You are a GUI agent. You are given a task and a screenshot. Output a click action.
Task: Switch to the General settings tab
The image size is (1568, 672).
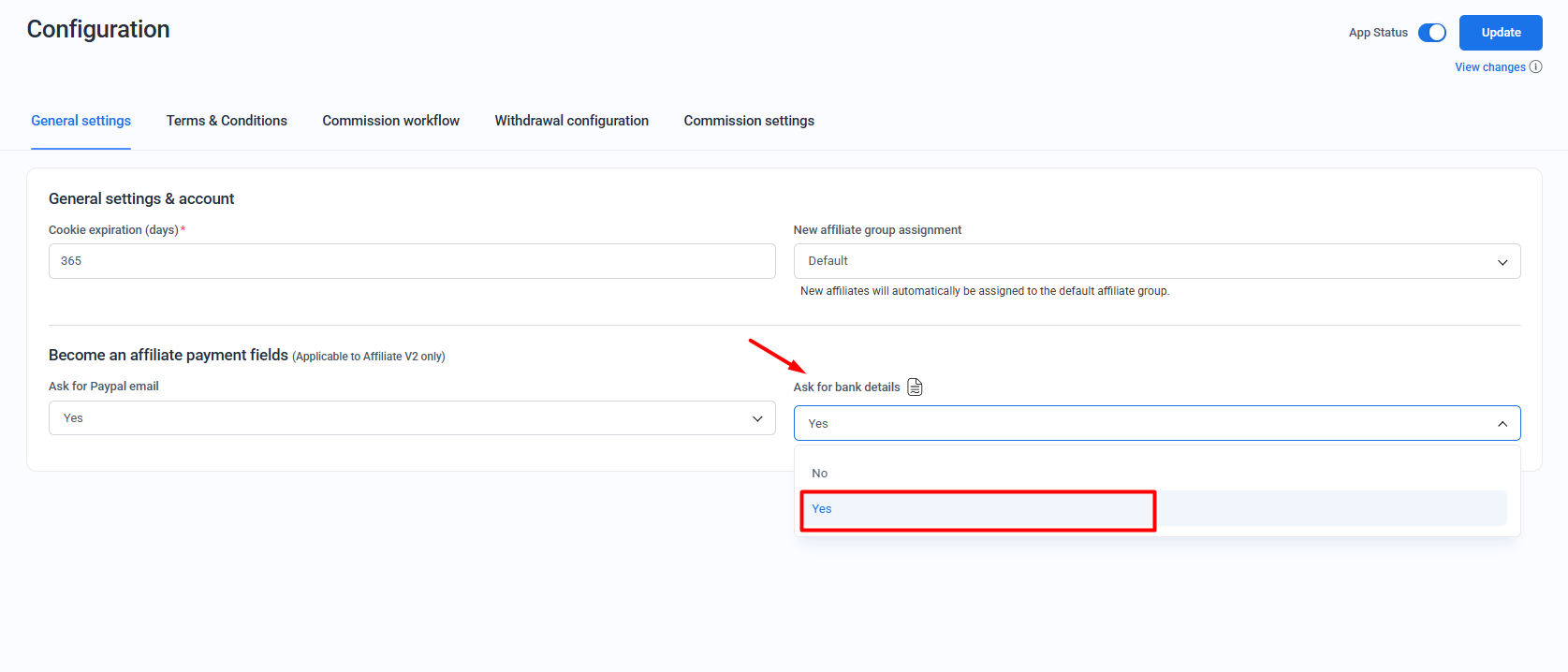coord(81,121)
